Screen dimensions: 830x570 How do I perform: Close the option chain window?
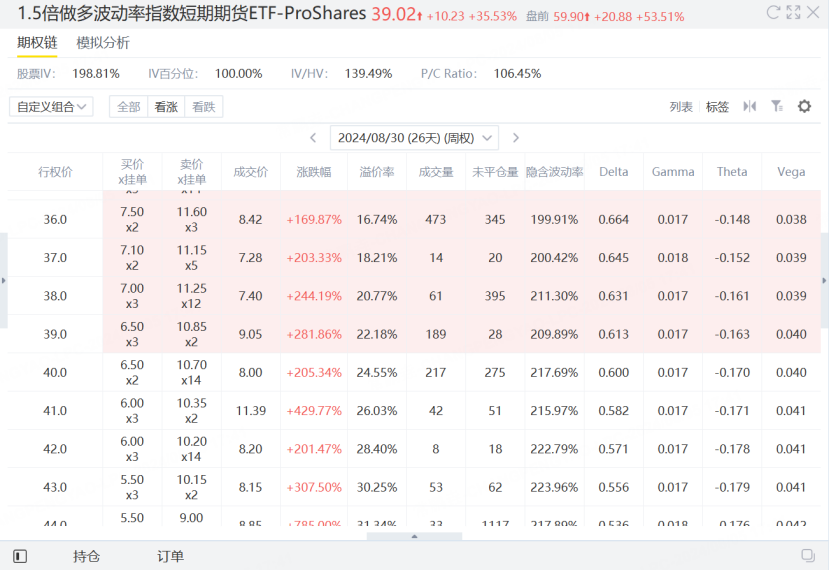coord(813,12)
